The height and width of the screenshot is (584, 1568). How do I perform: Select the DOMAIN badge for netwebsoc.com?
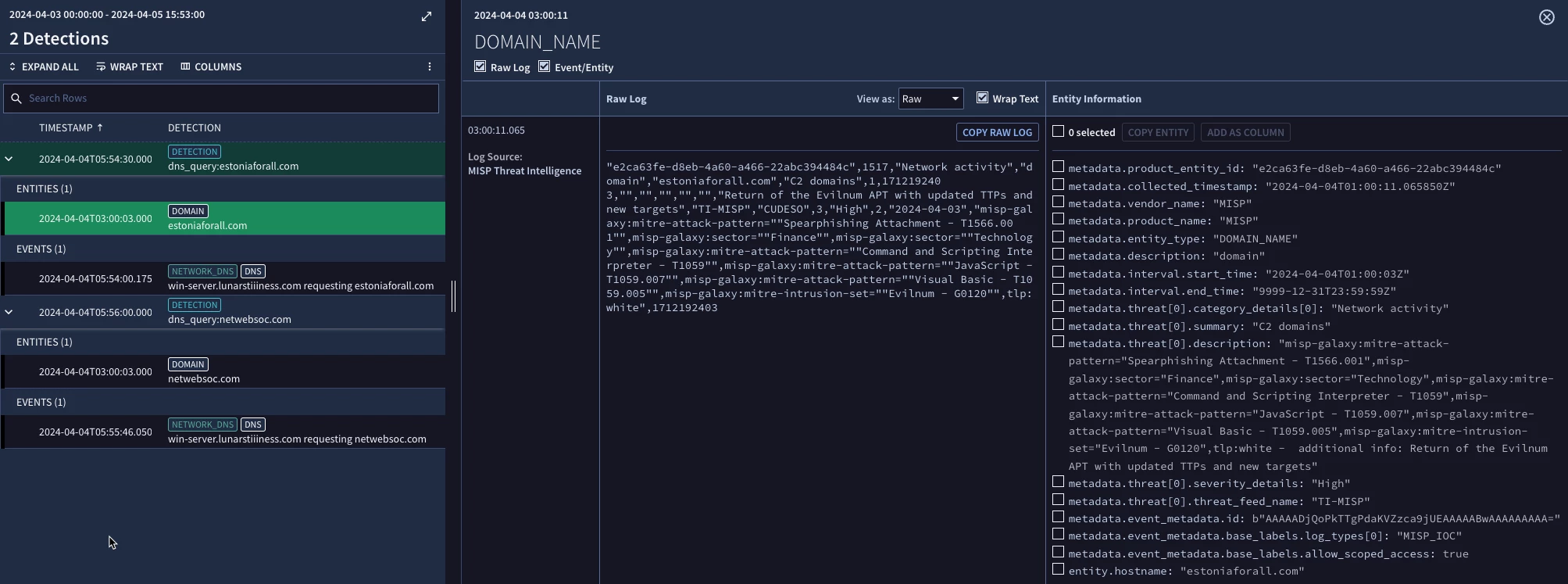pyautogui.click(x=188, y=364)
